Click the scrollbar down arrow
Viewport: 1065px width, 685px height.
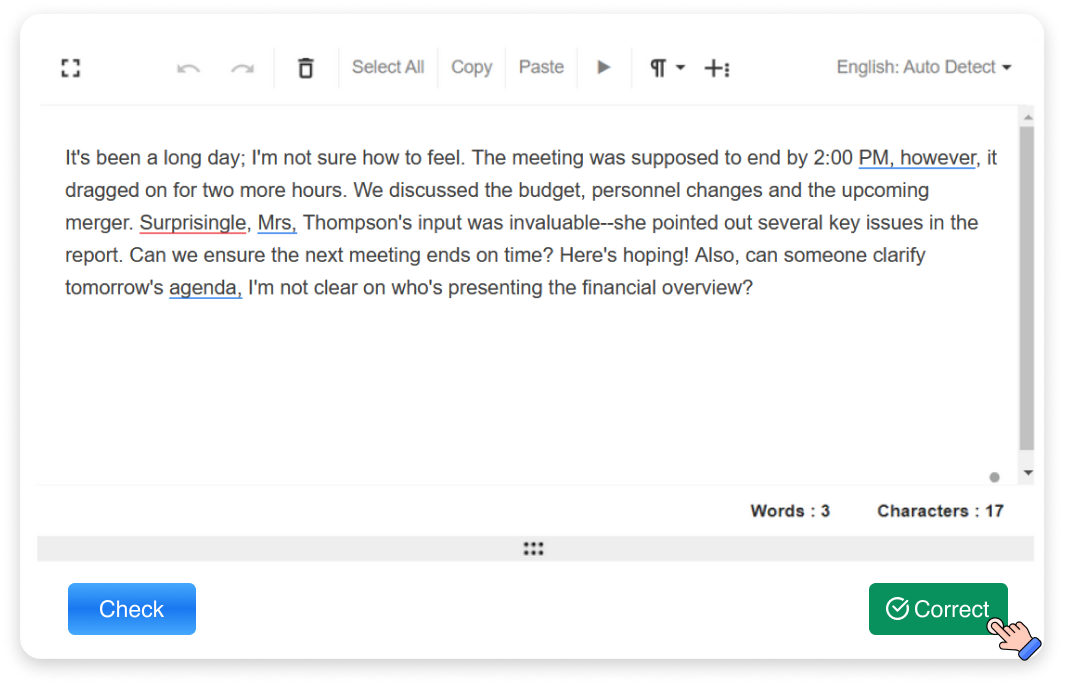(x=1028, y=471)
